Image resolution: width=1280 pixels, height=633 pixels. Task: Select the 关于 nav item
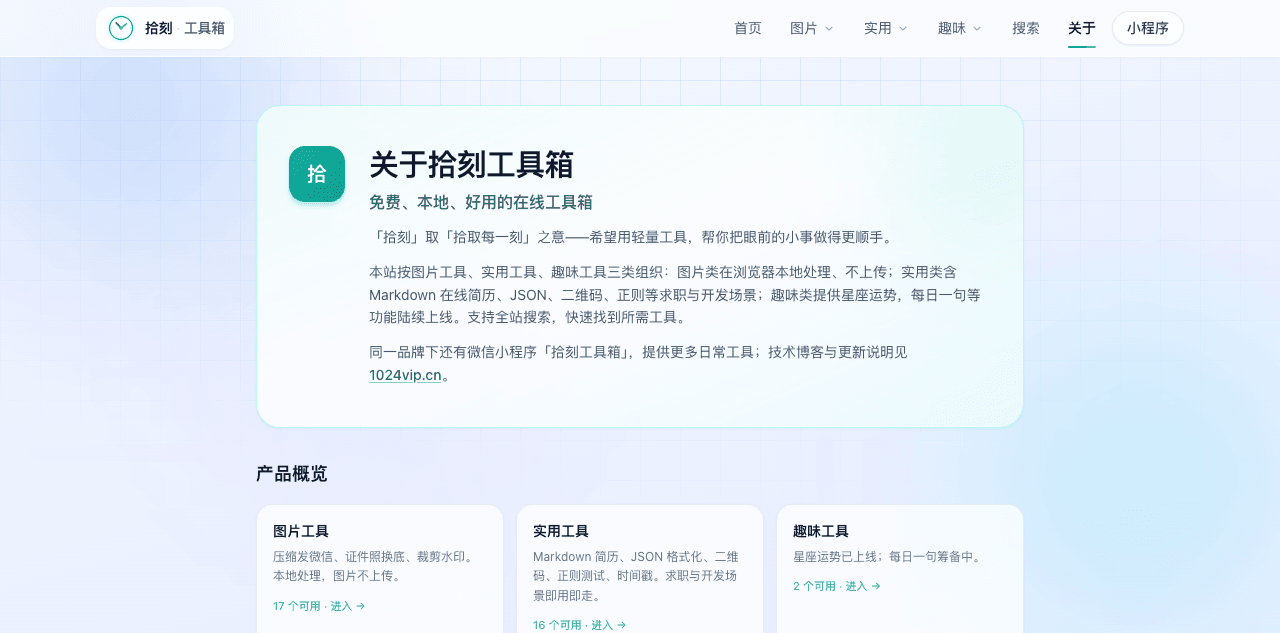coord(1082,28)
